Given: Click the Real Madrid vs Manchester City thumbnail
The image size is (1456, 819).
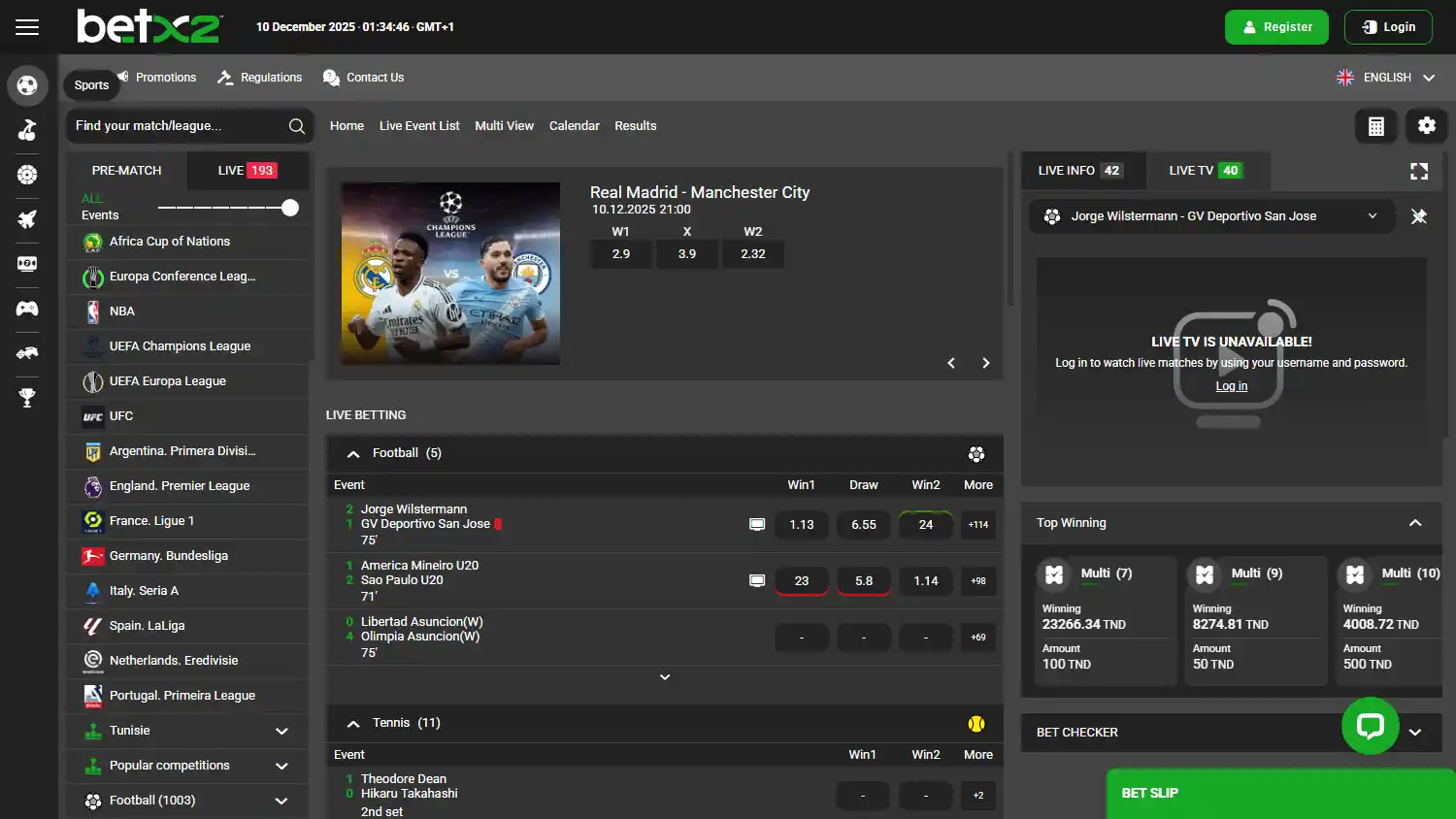Looking at the screenshot, I should point(450,274).
